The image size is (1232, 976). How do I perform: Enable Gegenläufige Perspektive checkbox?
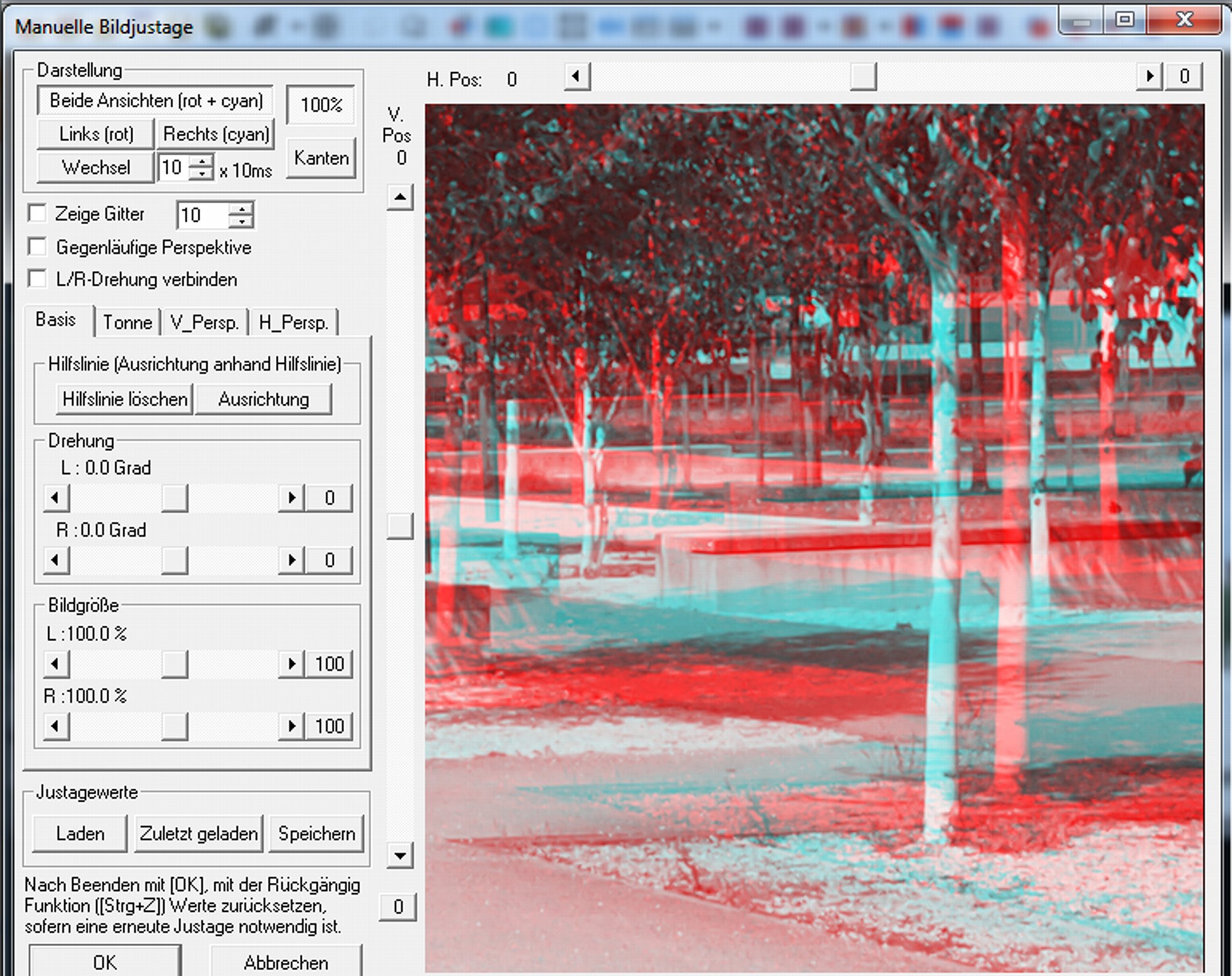[38, 247]
